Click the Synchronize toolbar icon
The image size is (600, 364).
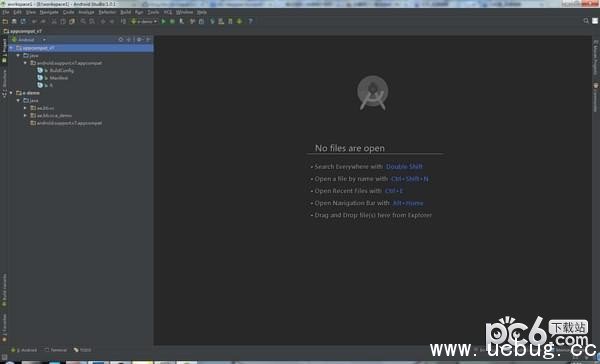[23, 21]
